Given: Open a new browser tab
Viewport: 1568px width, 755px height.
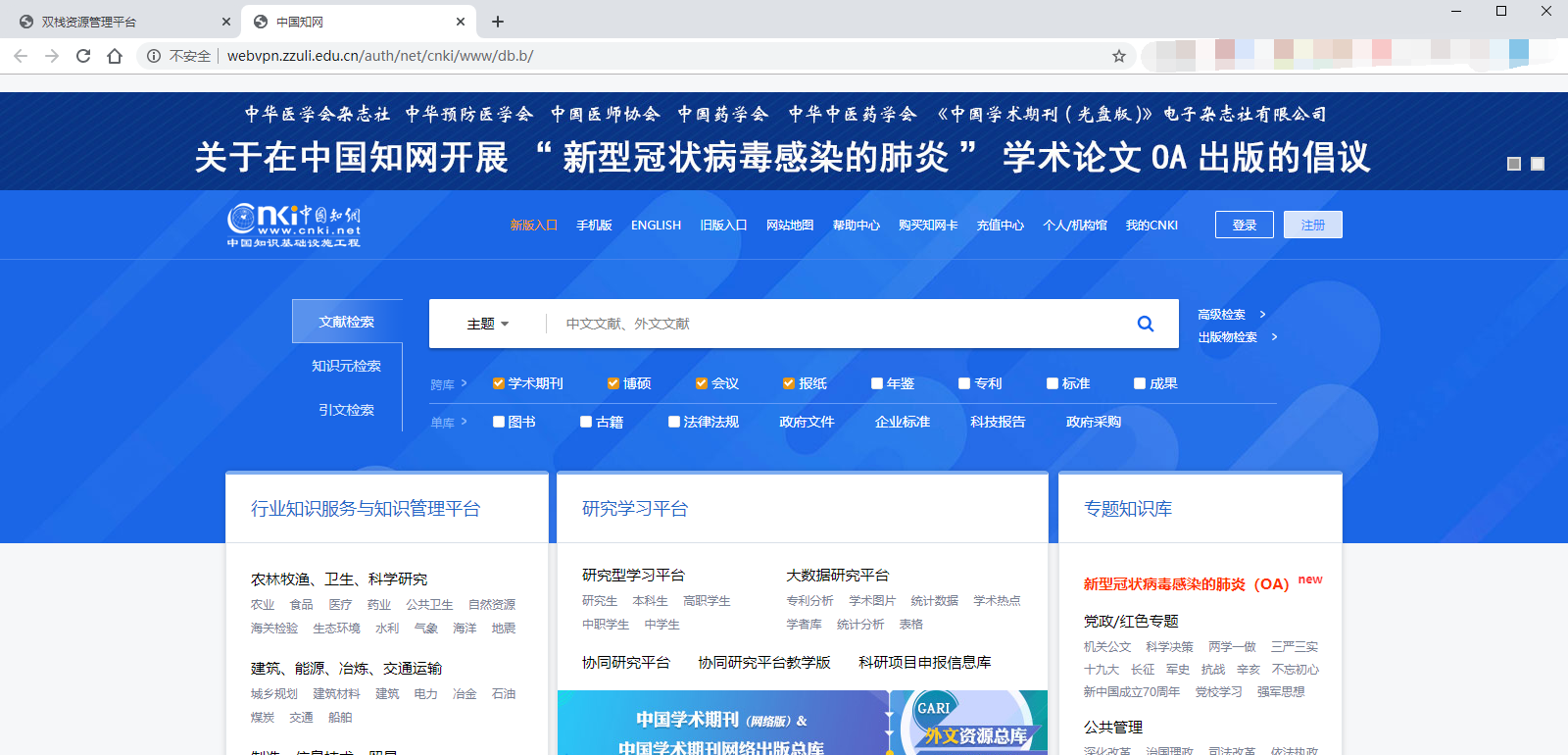Looking at the screenshot, I should click(x=498, y=22).
